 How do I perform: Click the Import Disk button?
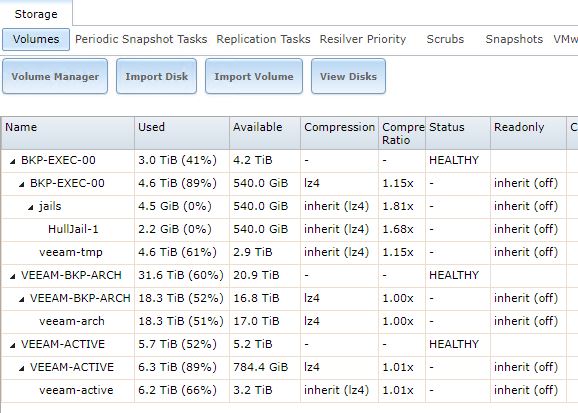point(157,76)
